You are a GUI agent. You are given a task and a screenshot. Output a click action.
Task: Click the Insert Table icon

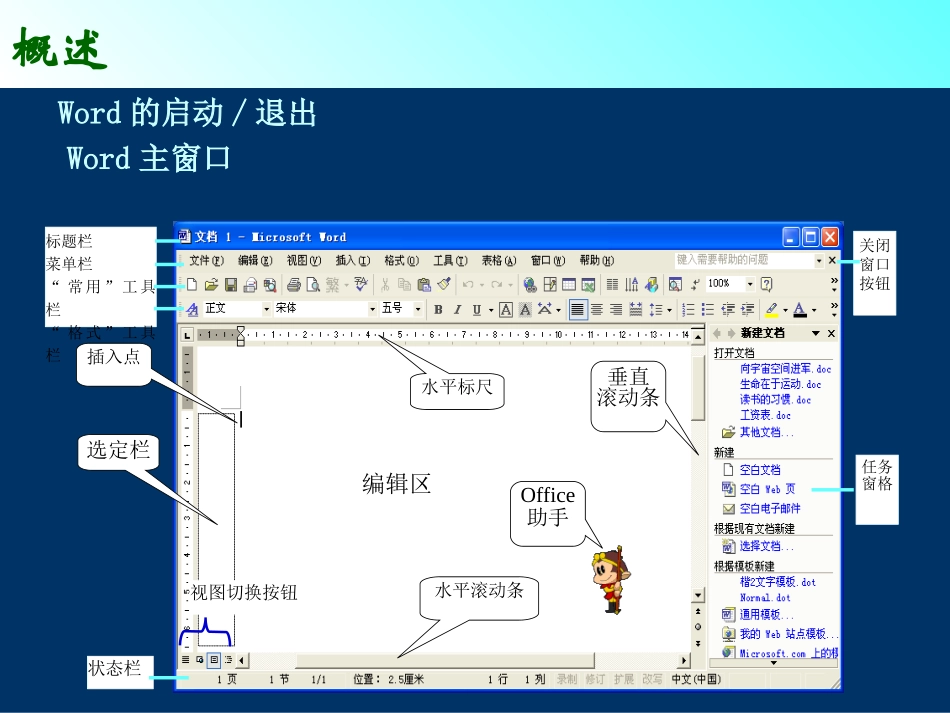(569, 284)
